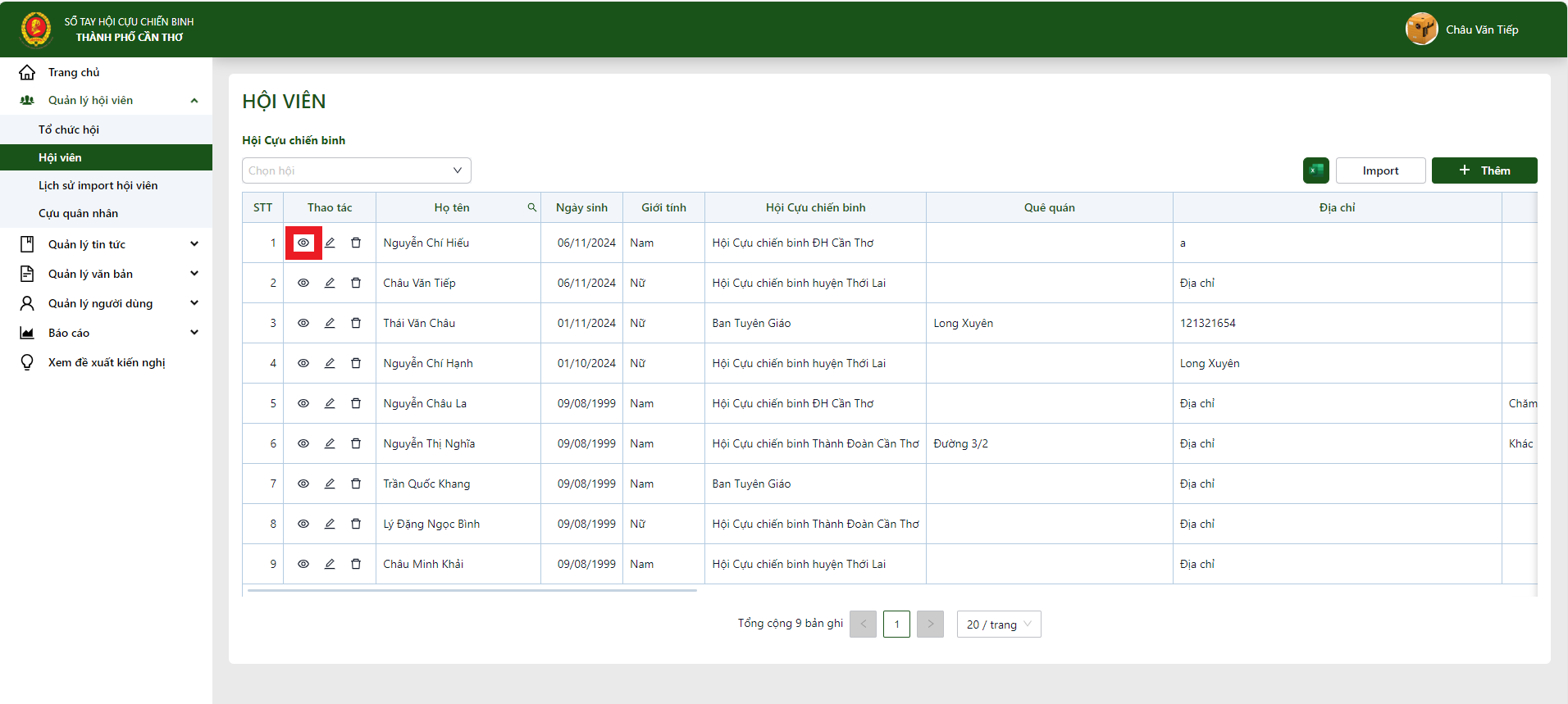Click the Tổng cộng 9 bản ghi text
Image resolution: width=1568 pixels, height=704 pixels.
pos(791,623)
